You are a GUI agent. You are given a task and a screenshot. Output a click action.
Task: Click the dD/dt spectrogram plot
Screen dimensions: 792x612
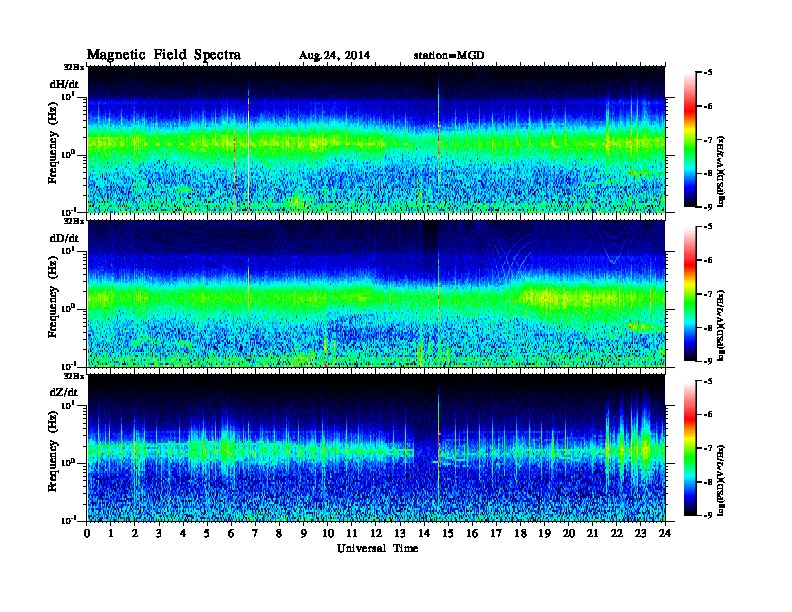click(376, 293)
